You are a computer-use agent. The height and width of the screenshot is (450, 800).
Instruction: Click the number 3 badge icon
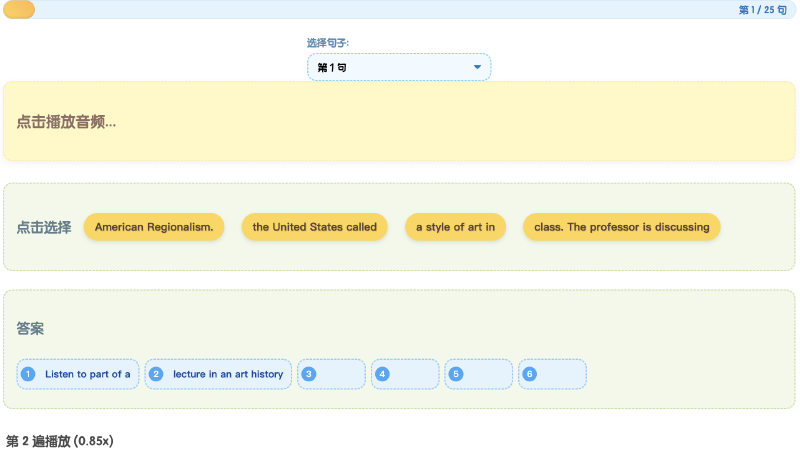[309, 374]
